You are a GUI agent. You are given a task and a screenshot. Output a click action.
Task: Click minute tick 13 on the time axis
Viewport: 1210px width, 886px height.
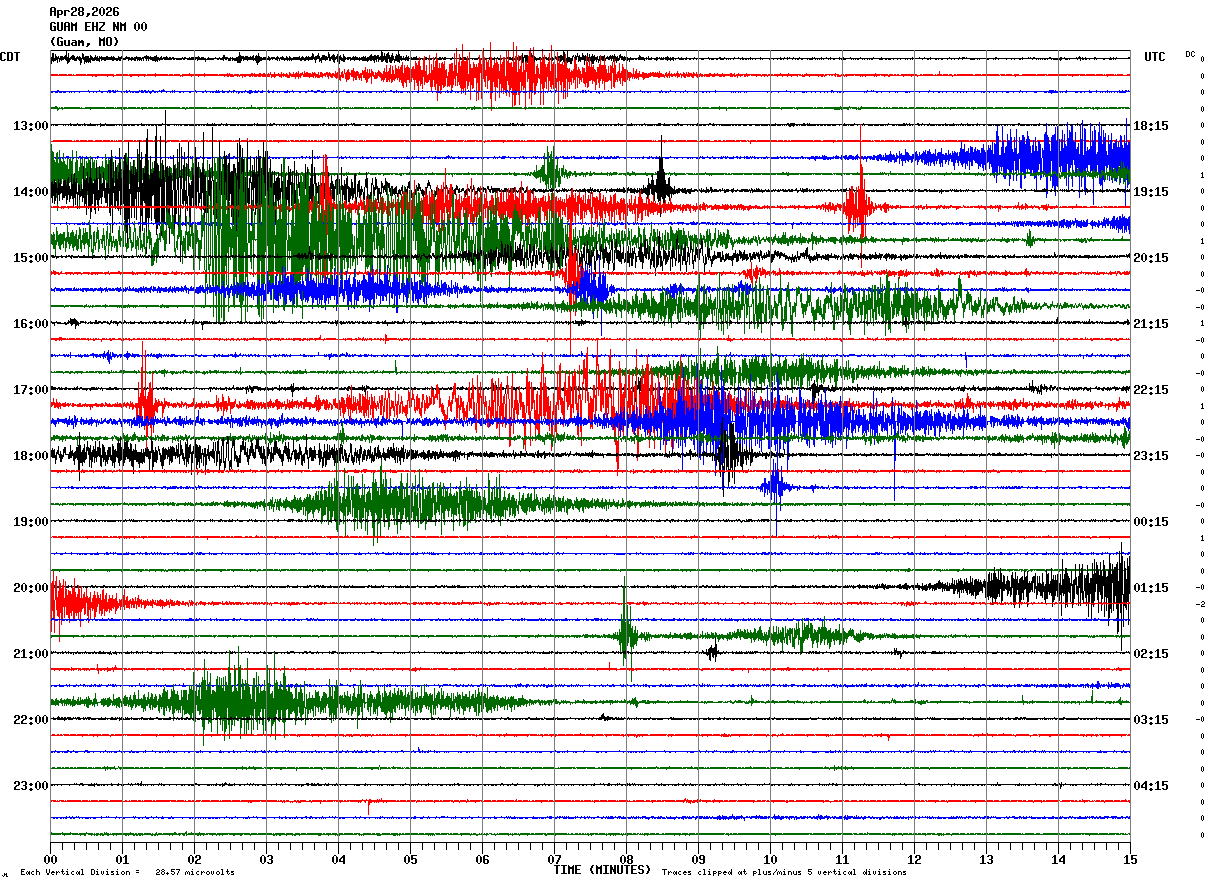(986, 859)
